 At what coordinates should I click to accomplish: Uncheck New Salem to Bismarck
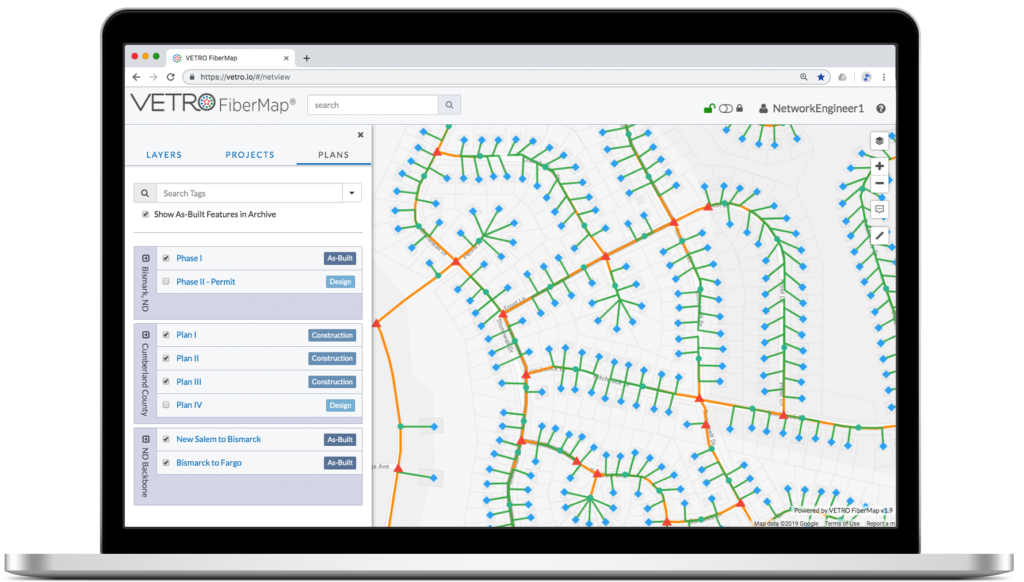[x=166, y=440]
